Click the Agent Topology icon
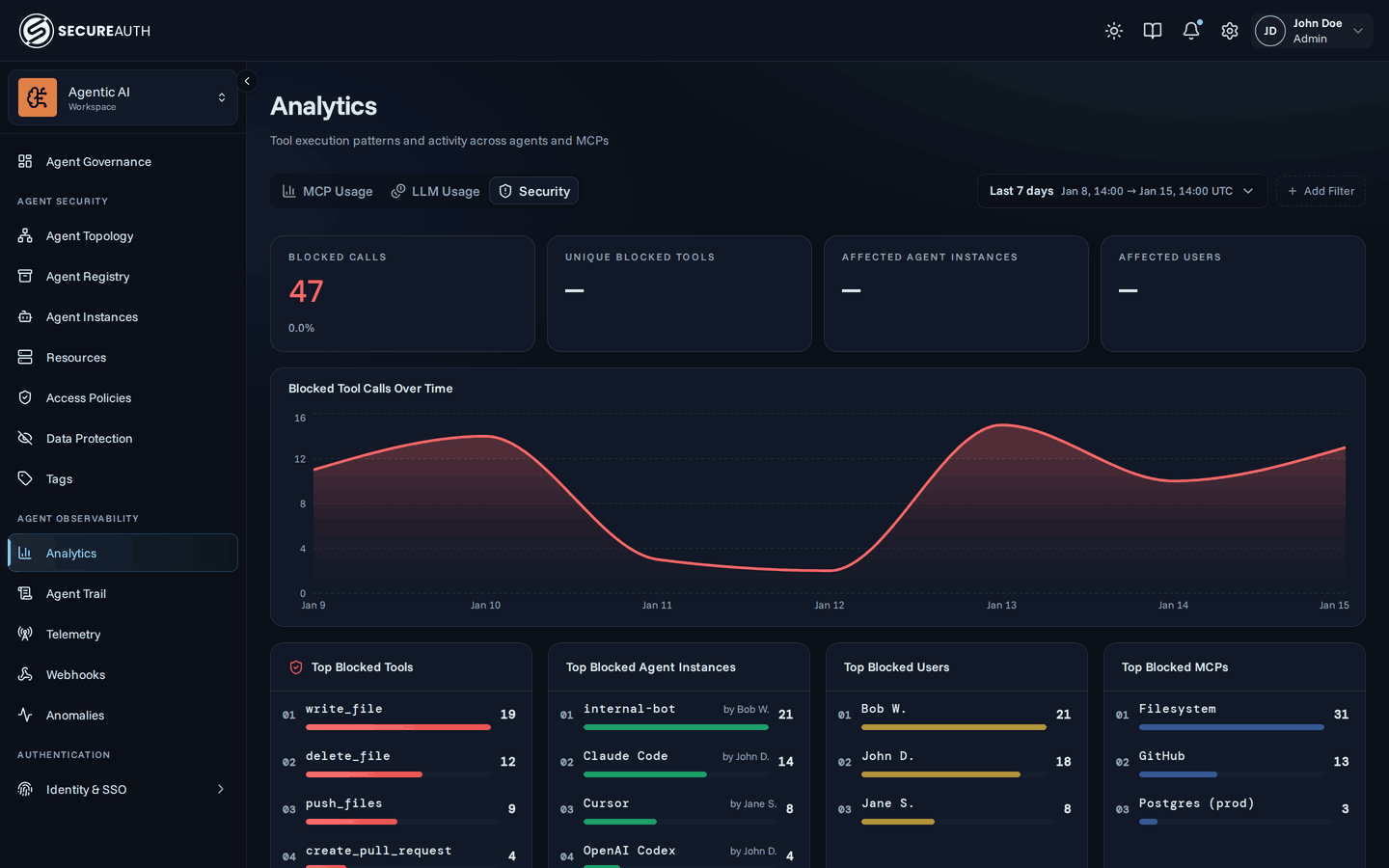Viewport: 1389px width, 868px height. [25, 235]
